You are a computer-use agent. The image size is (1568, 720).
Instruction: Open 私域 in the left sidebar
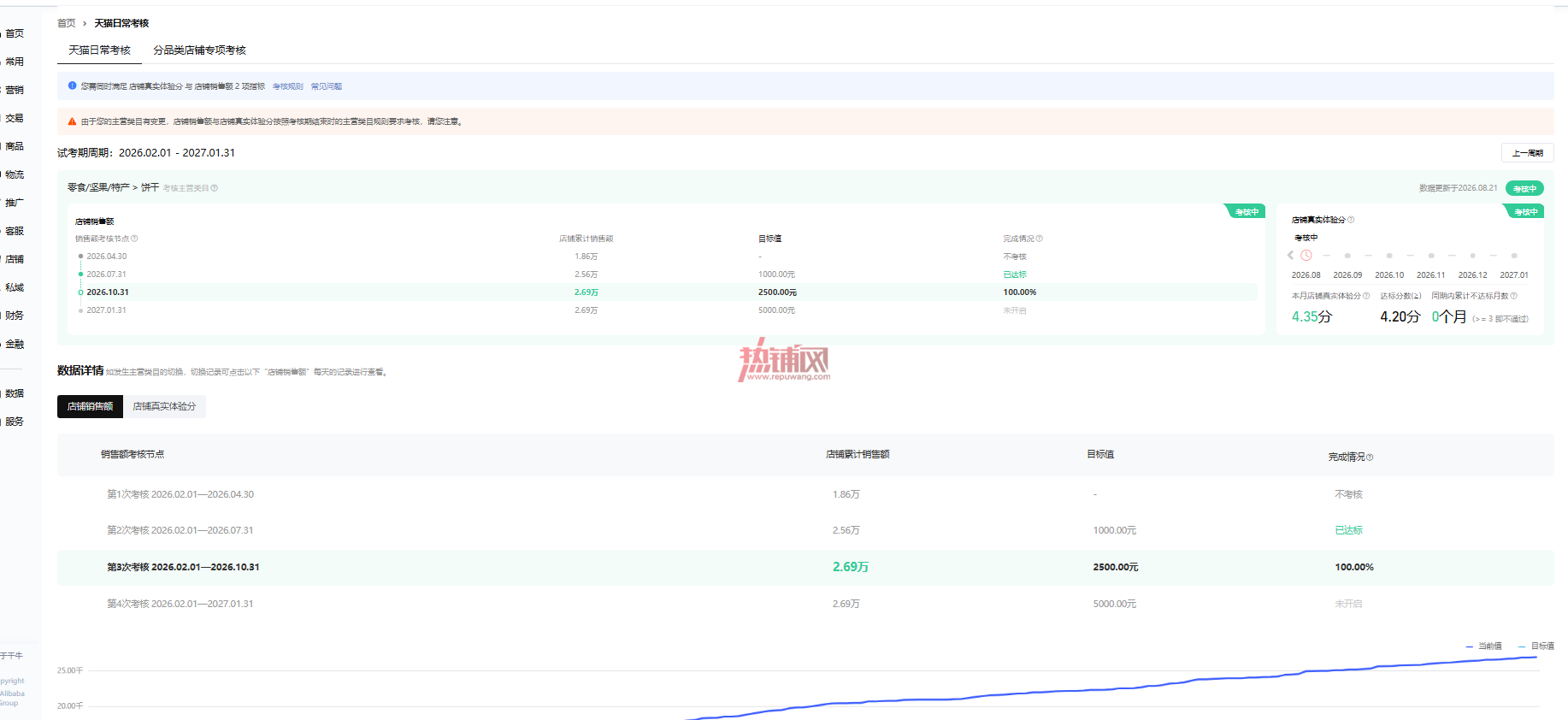coord(15,287)
